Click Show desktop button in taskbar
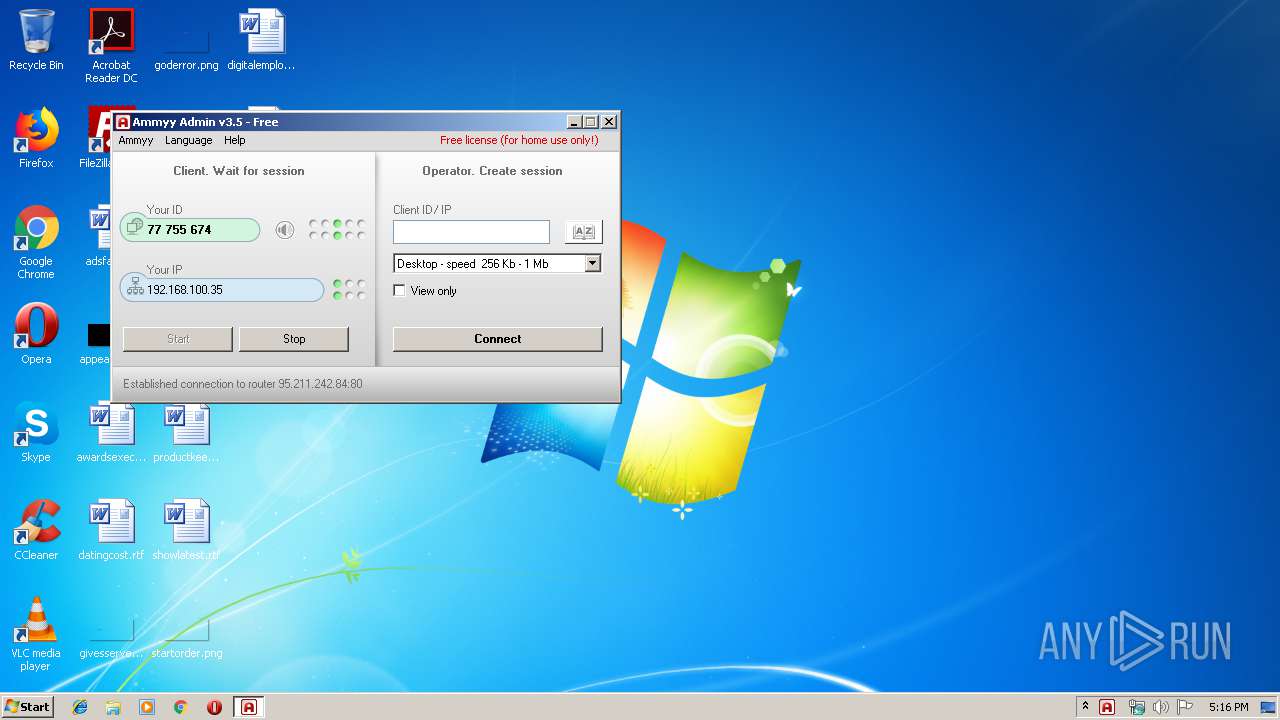 [1269, 707]
